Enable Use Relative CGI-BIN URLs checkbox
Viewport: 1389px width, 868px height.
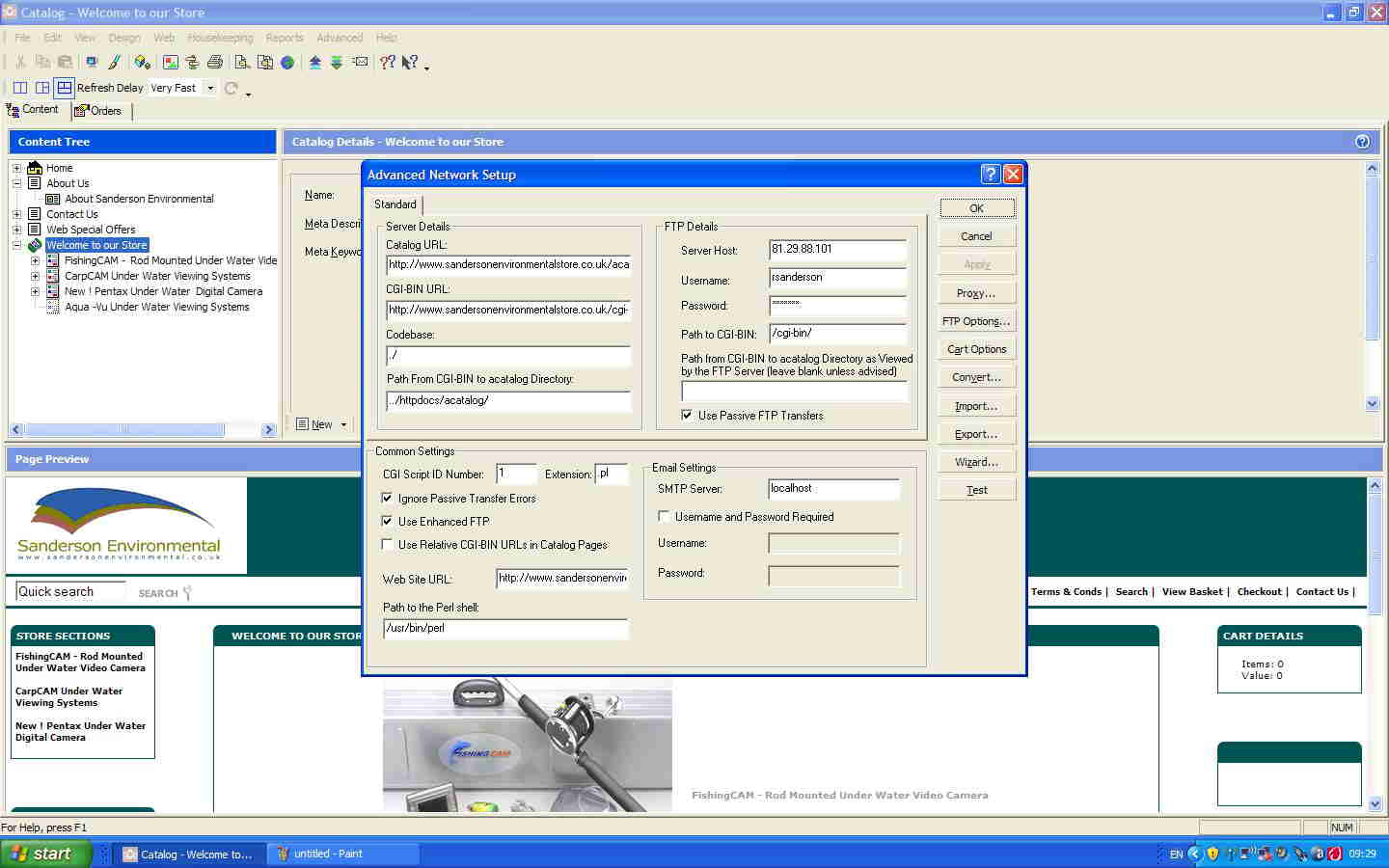point(387,545)
